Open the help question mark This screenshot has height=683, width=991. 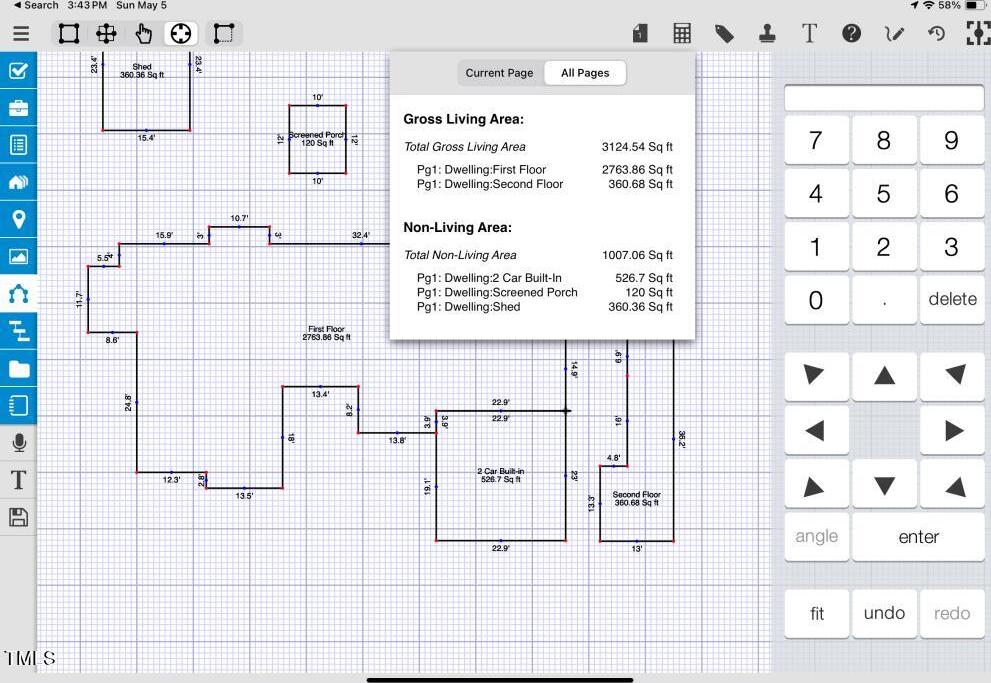click(x=851, y=33)
